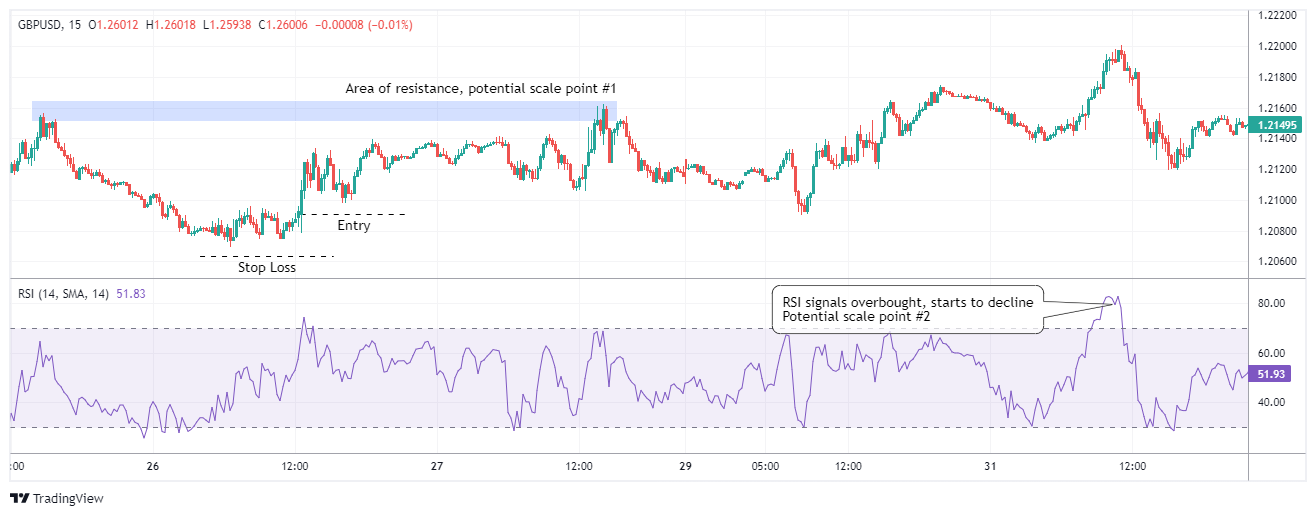Image resolution: width=1316 pixels, height=516 pixels.
Task: Select the RSI (14, SMA, 14) indicator title
Action: pos(64,294)
